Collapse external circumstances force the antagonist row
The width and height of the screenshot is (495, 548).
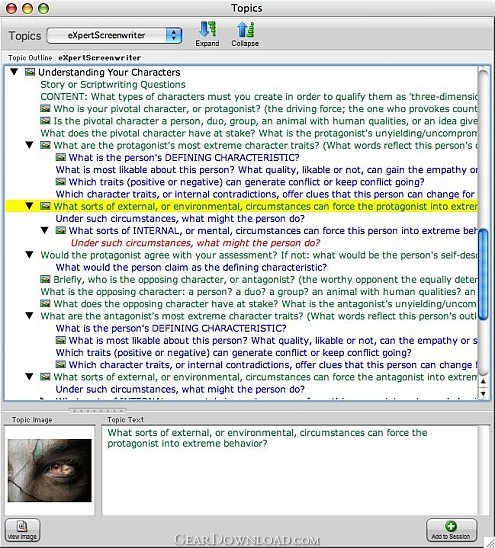point(30,377)
